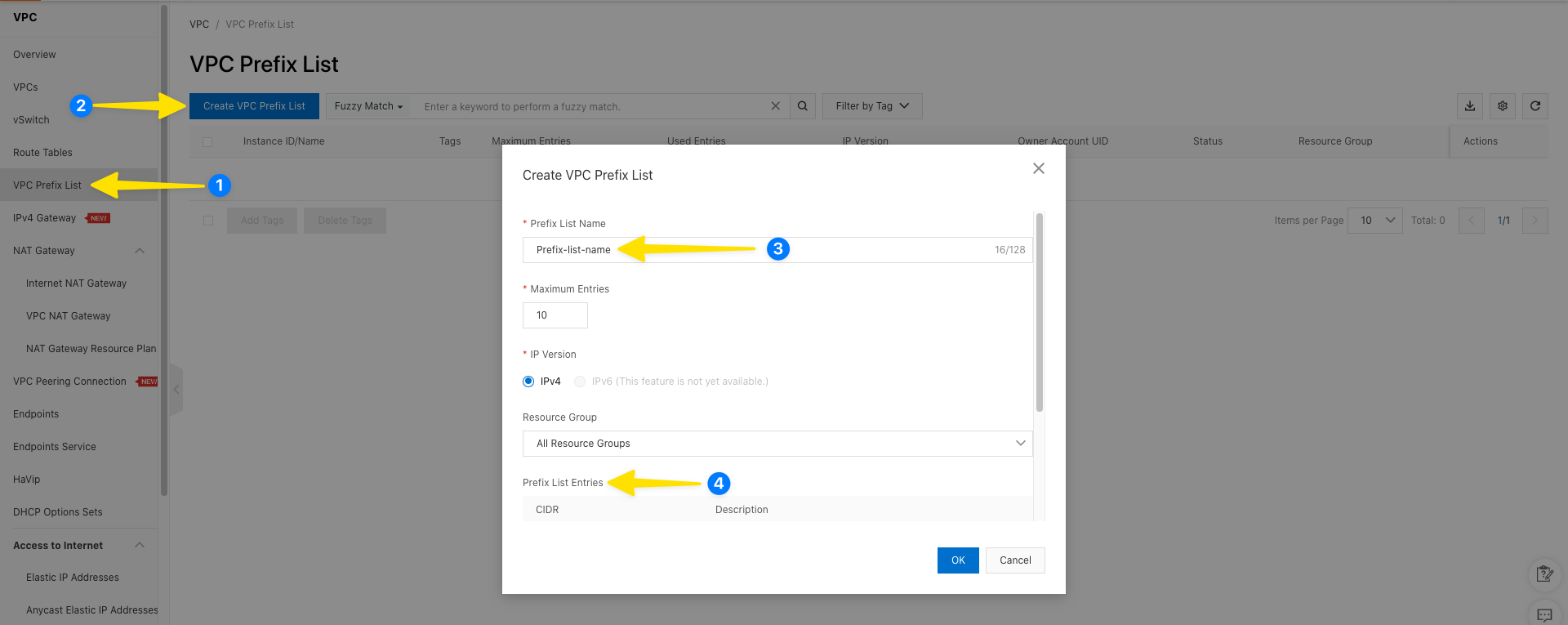Click the refresh icon button
This screenshot has width=1568, height=625.
point(1535,106)
